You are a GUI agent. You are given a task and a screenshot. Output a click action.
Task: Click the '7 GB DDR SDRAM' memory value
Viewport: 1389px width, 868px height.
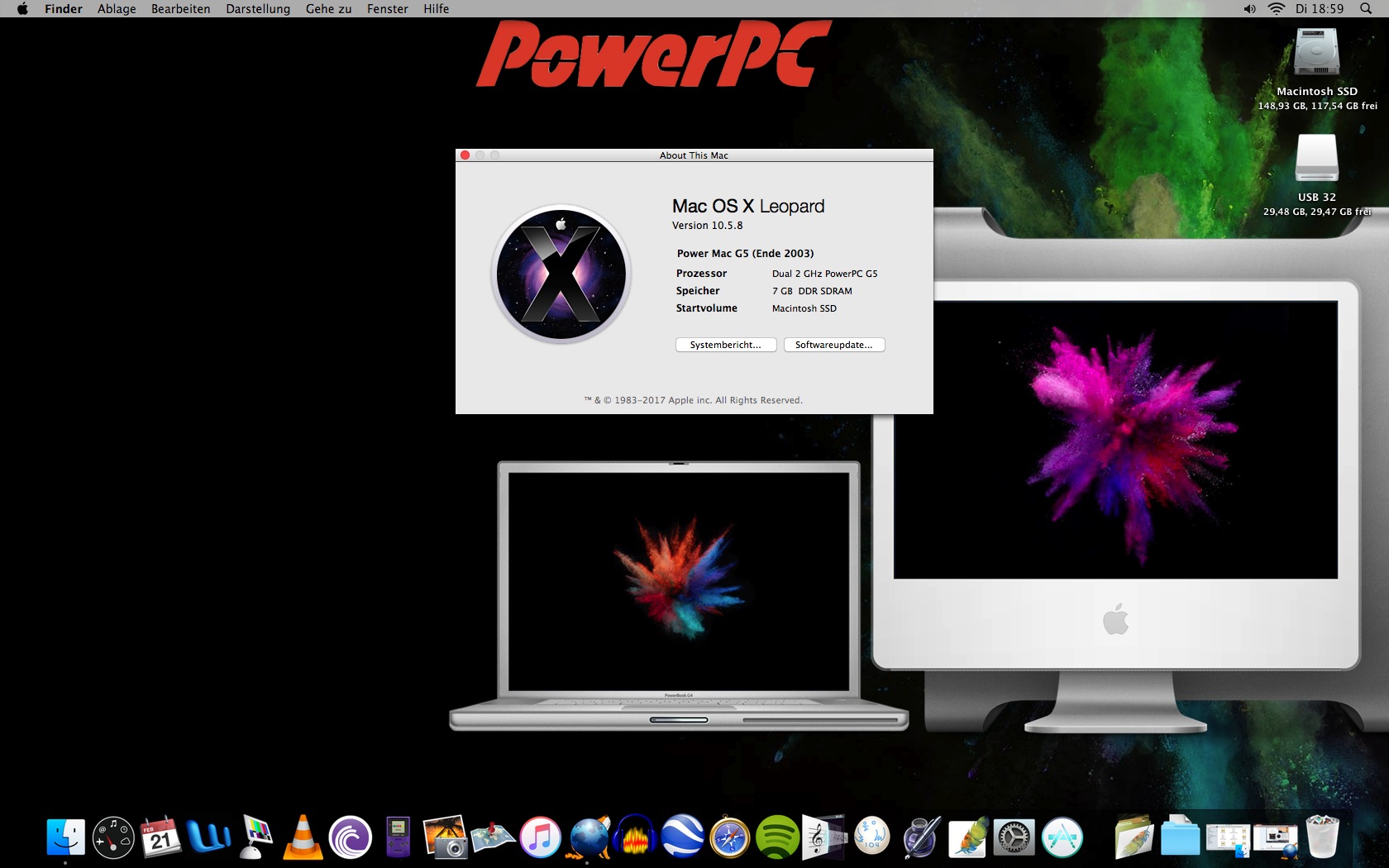pyautogui.click(x=812, y=291)
